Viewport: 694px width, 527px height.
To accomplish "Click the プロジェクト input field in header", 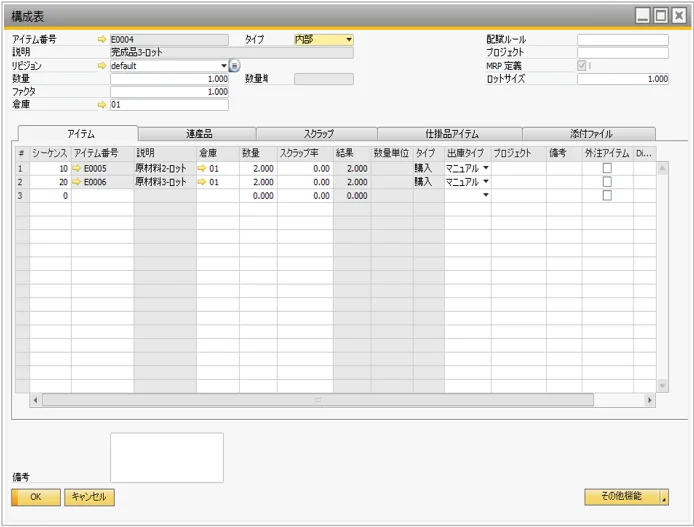I will [623, 53].
